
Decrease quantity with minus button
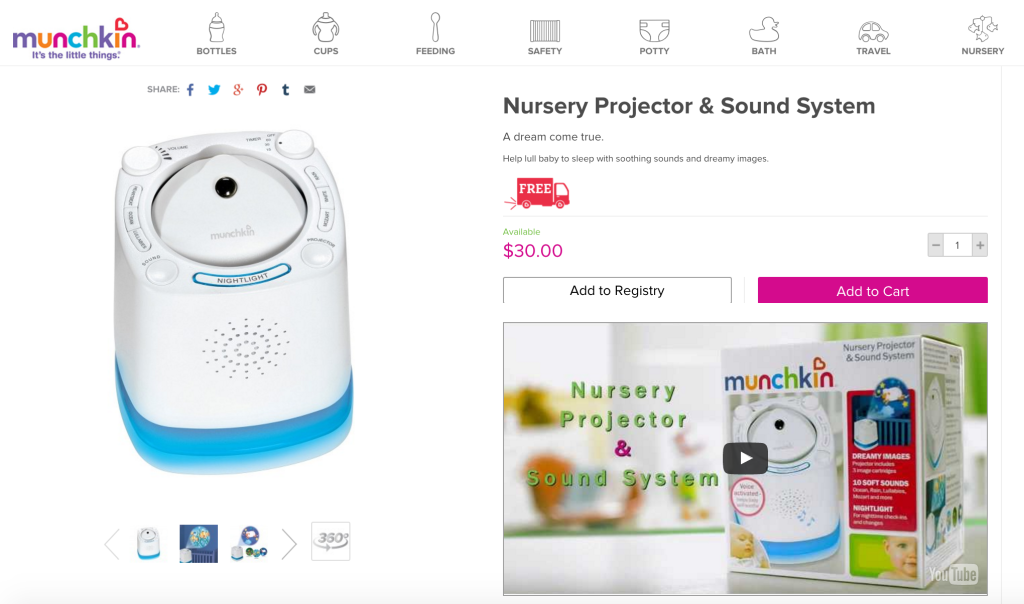(936, 246)
